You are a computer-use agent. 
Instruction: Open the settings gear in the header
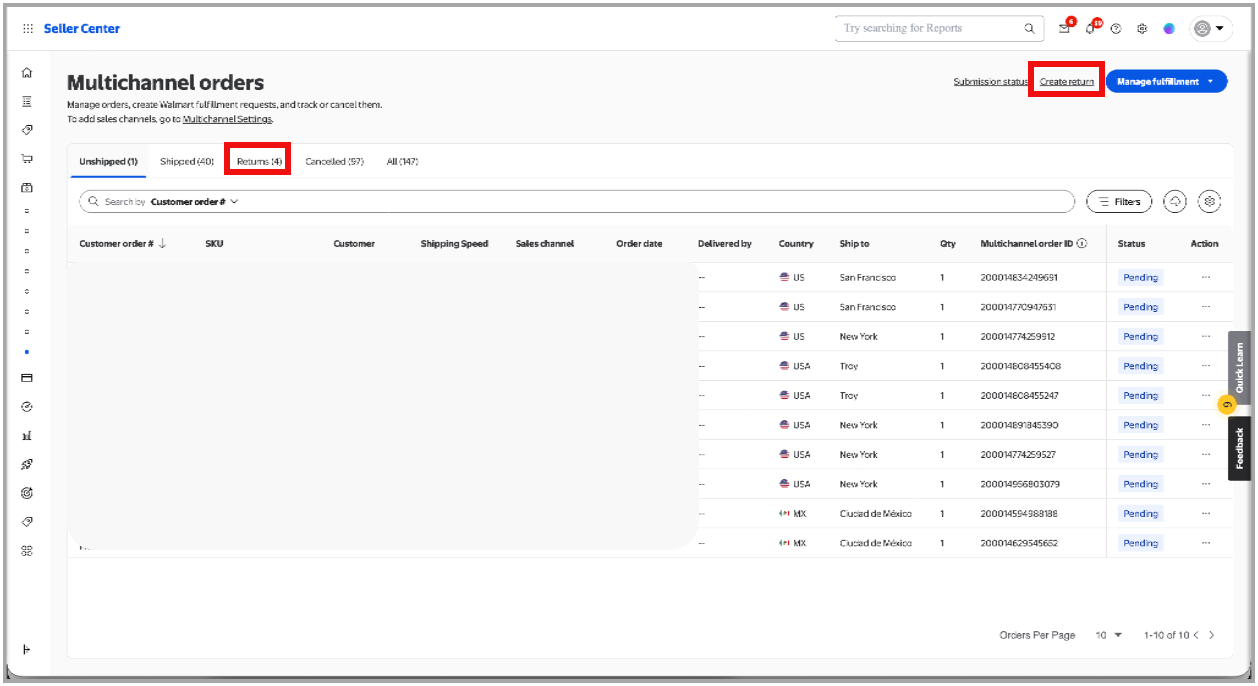click(x=1142, y=29)
